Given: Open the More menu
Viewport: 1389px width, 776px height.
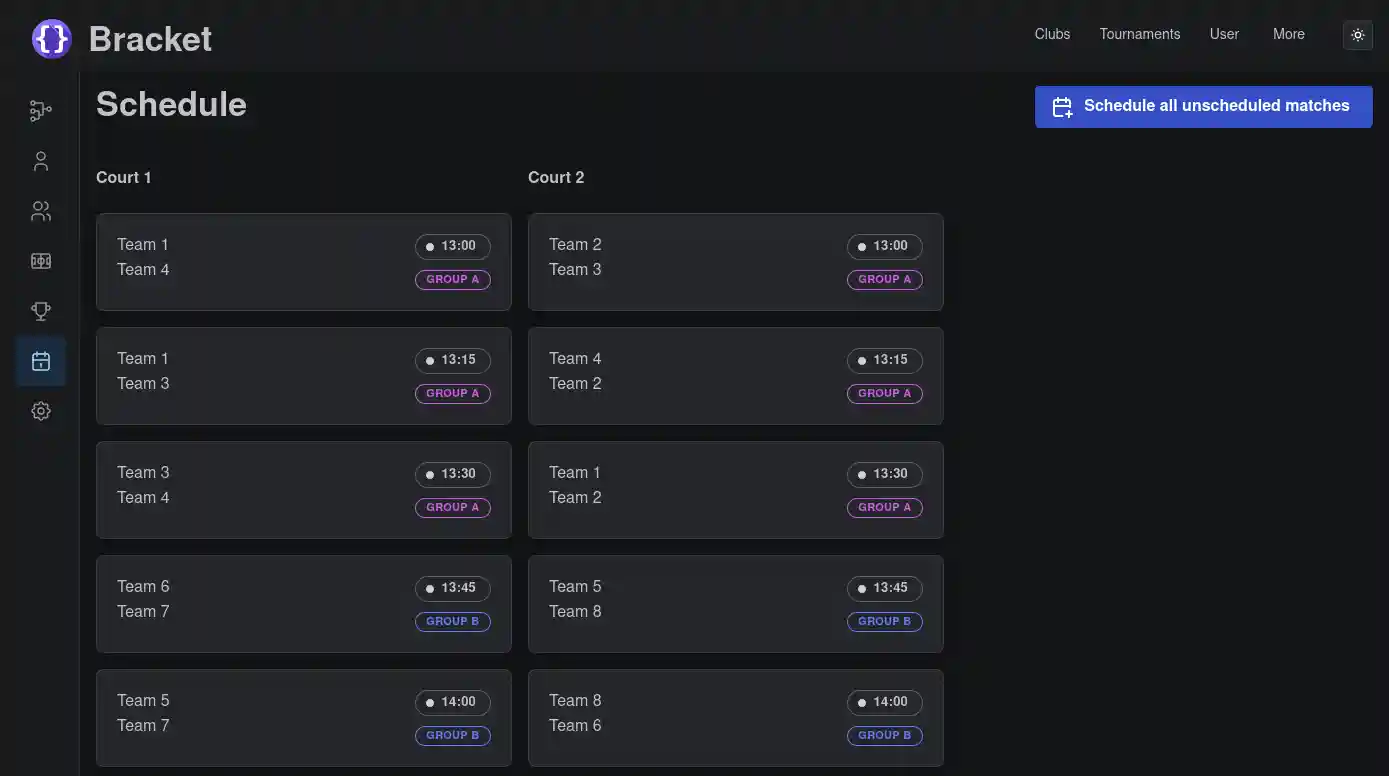Looking at the screenshot, I should pyautogui.click(x=1288, y=34).
